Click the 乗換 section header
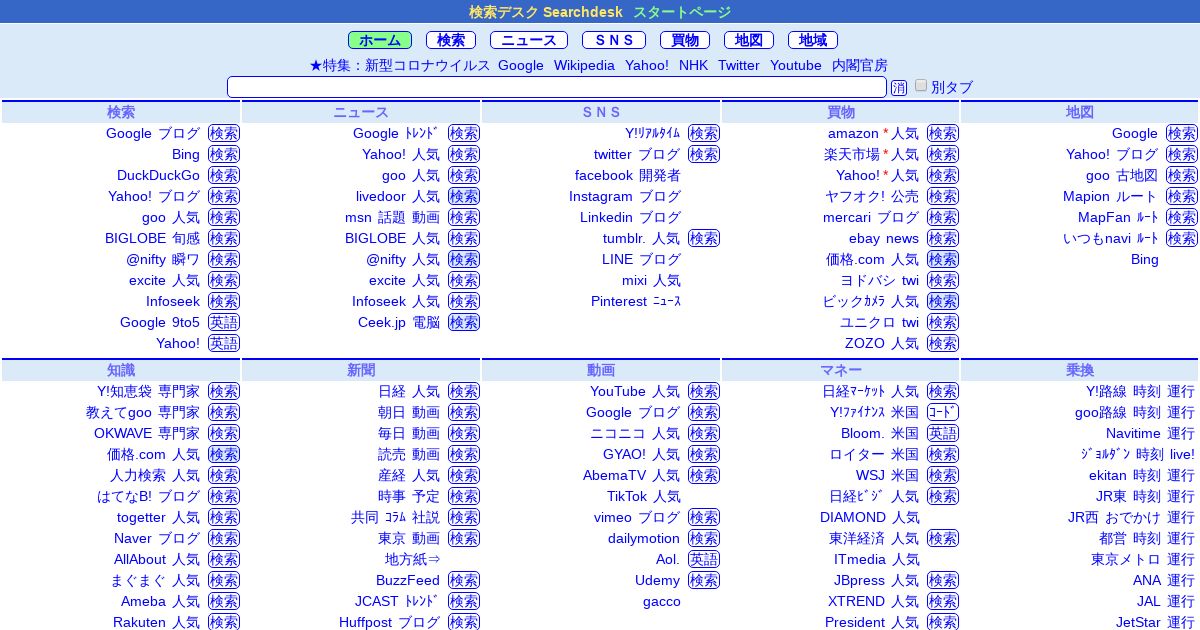Screen dimensions: 1200x630 pyautogui.click(x=1080, y=370)
